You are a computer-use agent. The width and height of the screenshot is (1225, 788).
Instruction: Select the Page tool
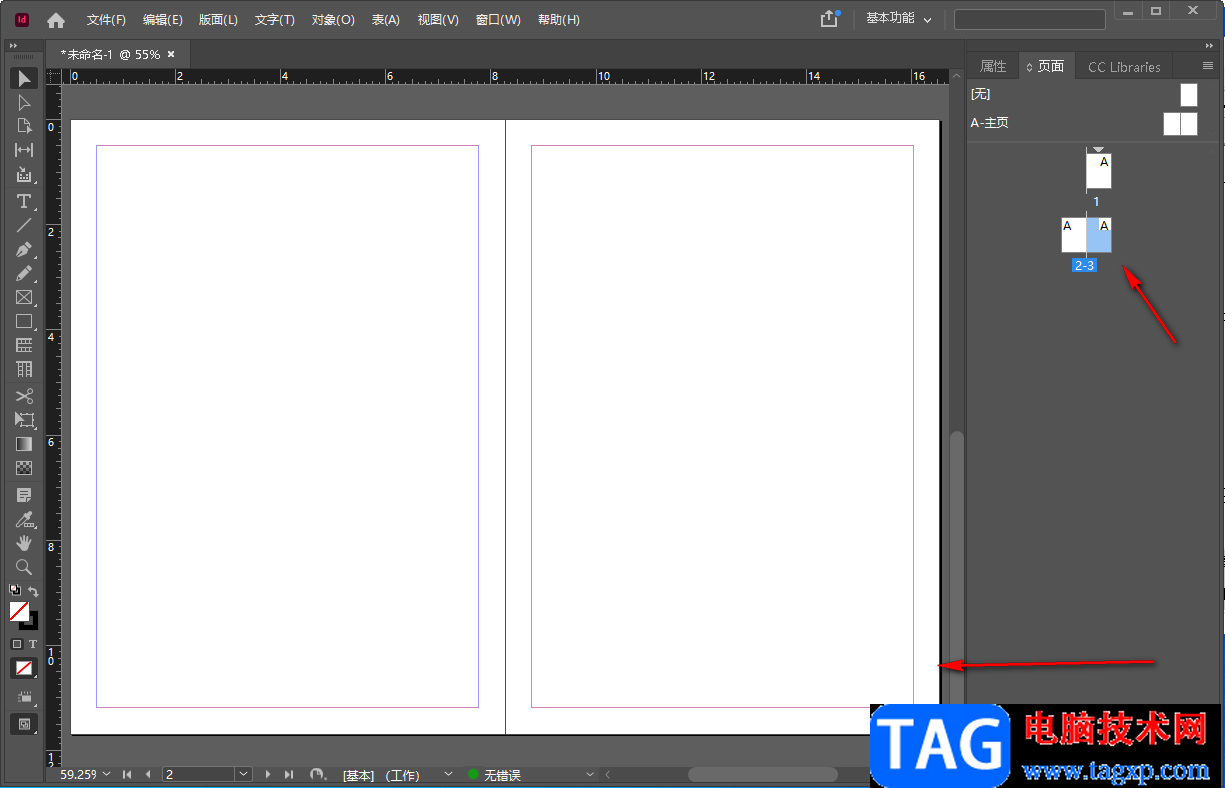pyautogui.click(x=24, y=126)
